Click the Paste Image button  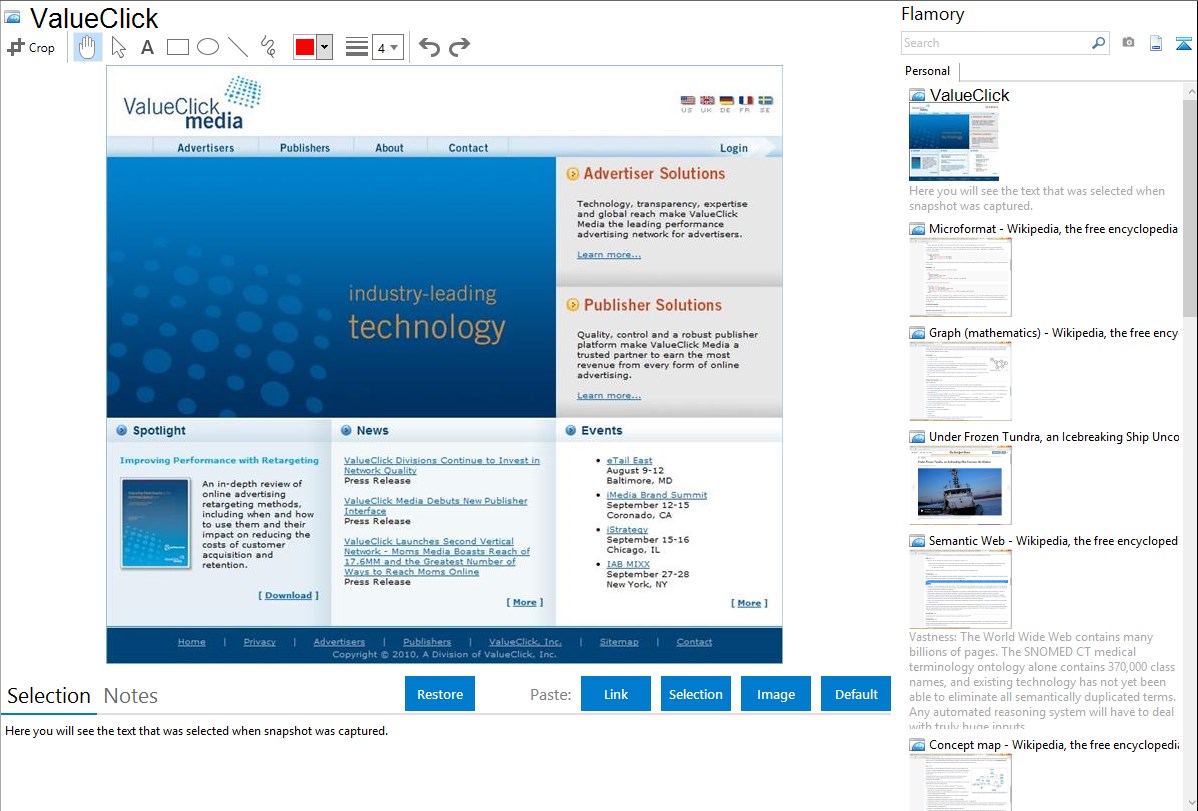pyautogui.click(x=775, y=694)
